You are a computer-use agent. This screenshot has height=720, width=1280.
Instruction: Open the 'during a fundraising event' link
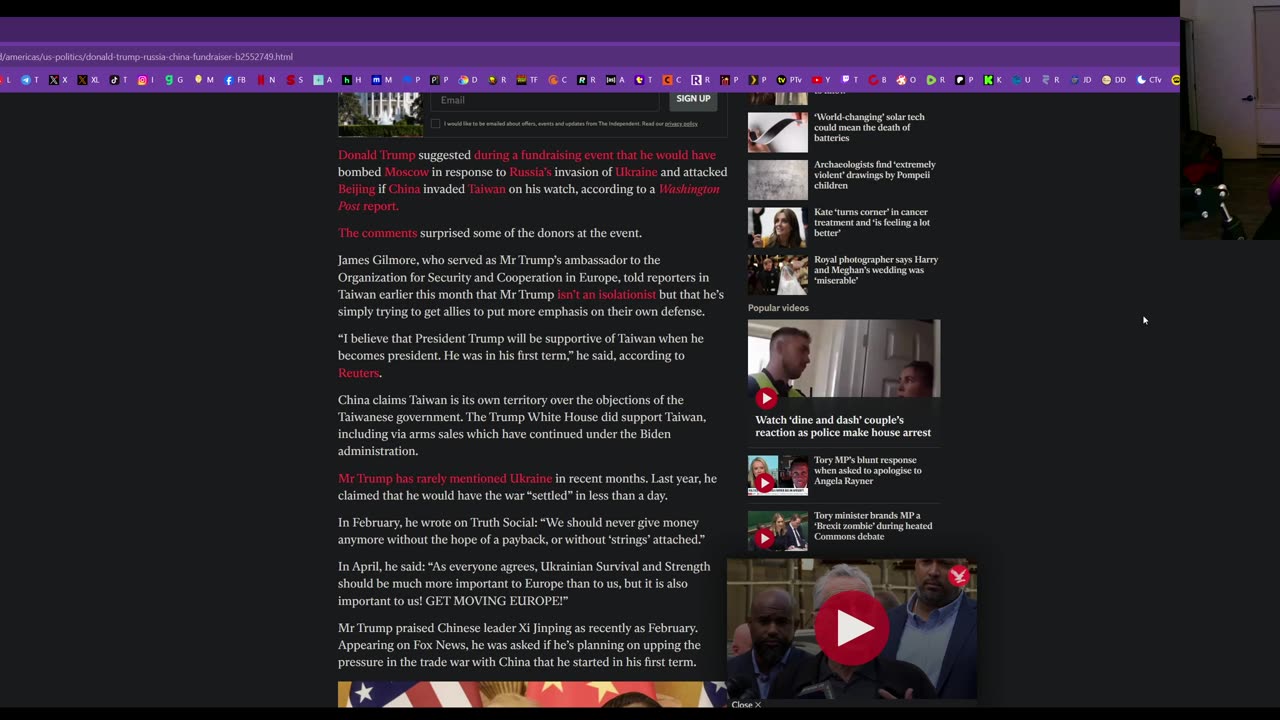click(595, 155)
